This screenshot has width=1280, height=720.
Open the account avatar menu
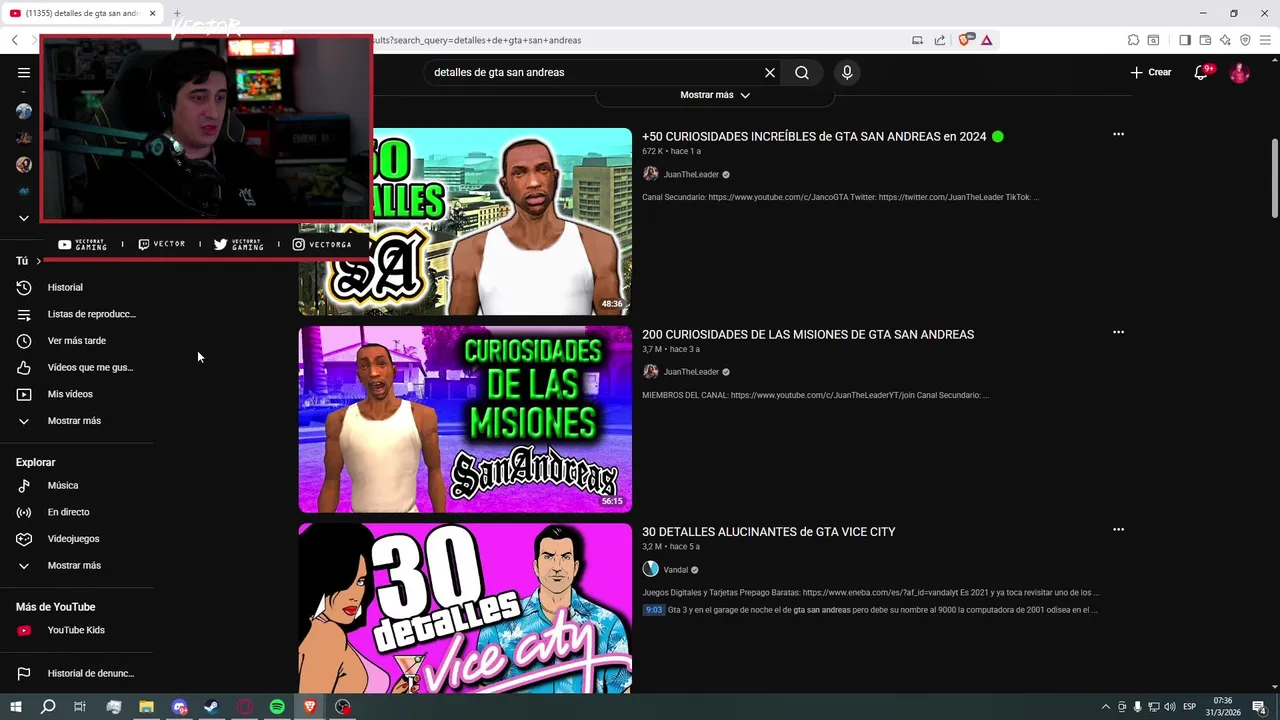pyautogui.click(x=1239, y=72)
